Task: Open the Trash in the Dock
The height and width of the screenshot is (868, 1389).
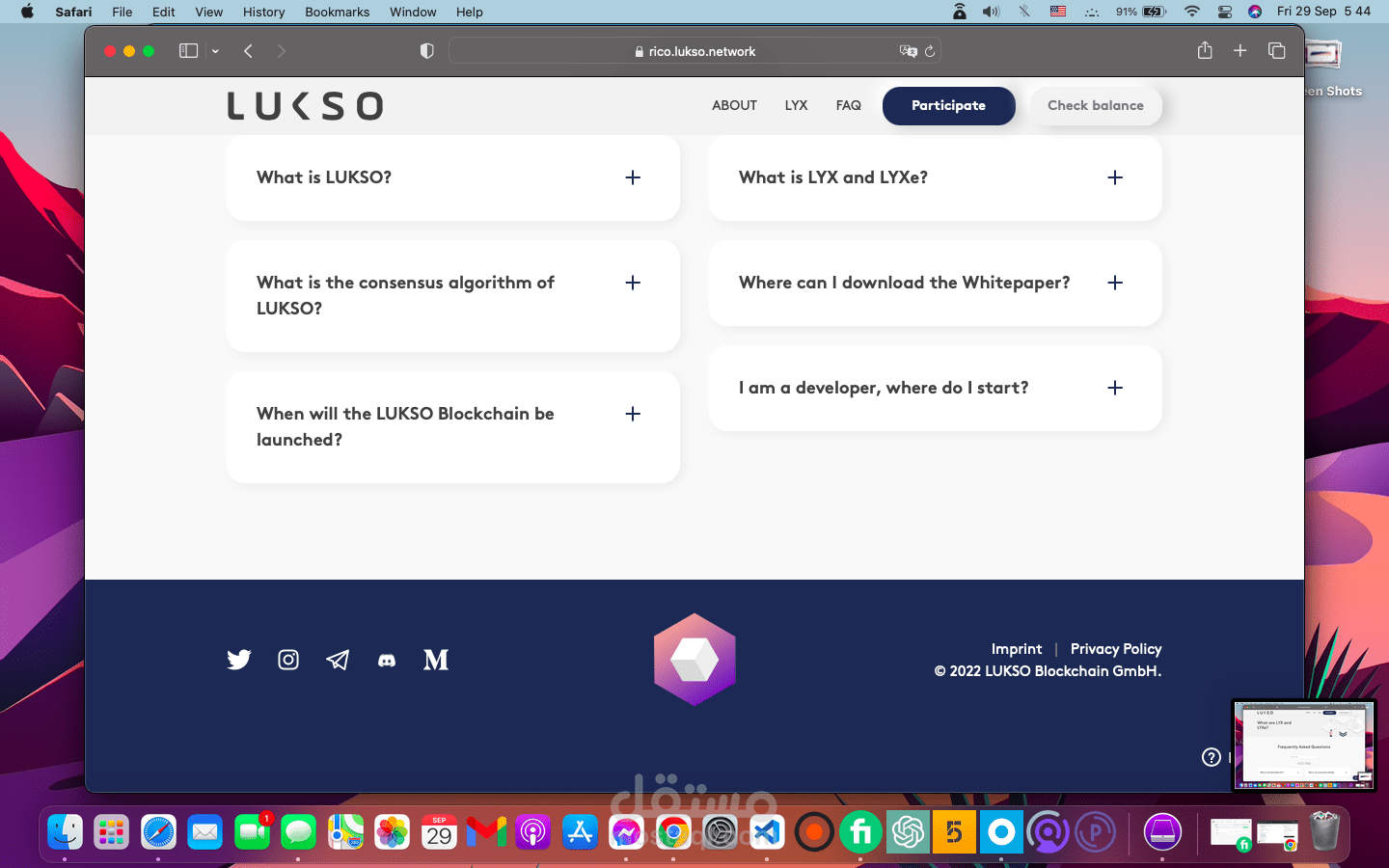Action: tap(1325, 831)
